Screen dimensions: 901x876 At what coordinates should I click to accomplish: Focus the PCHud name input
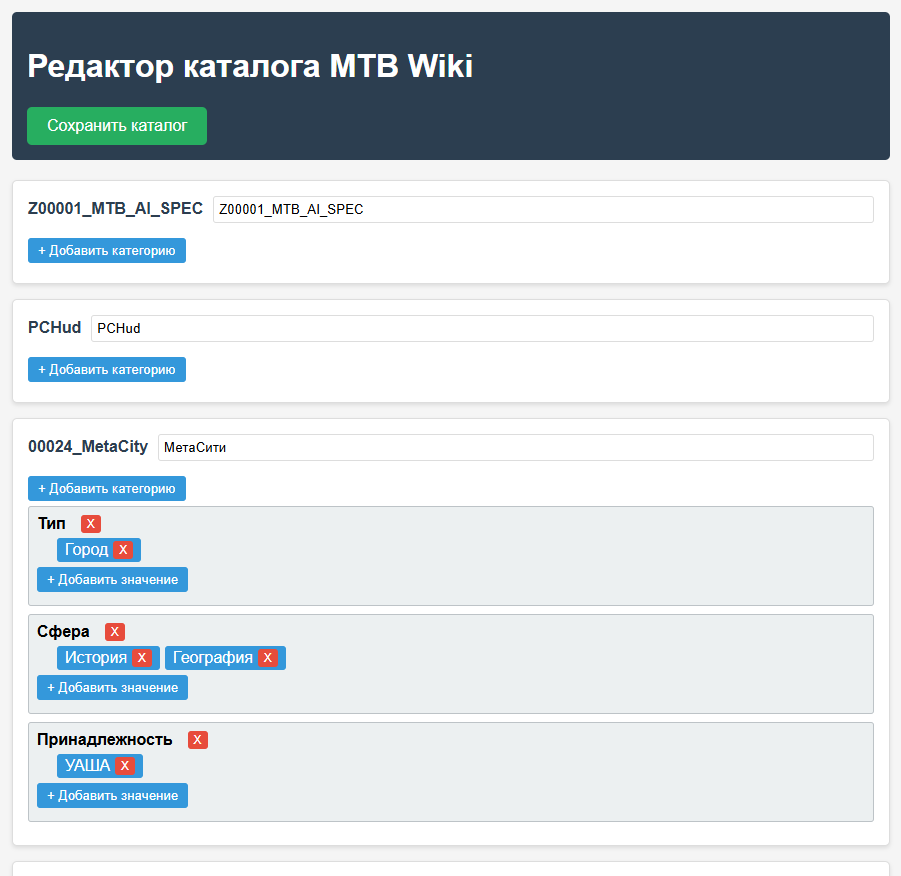[482, 328]
